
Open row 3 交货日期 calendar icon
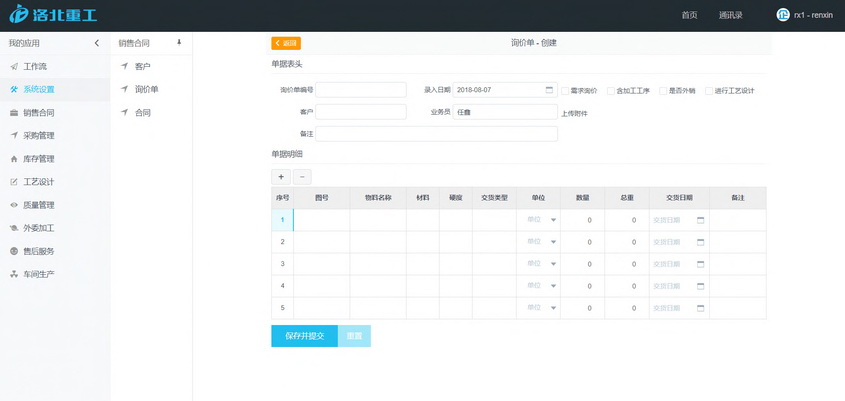tap(700, 264)
